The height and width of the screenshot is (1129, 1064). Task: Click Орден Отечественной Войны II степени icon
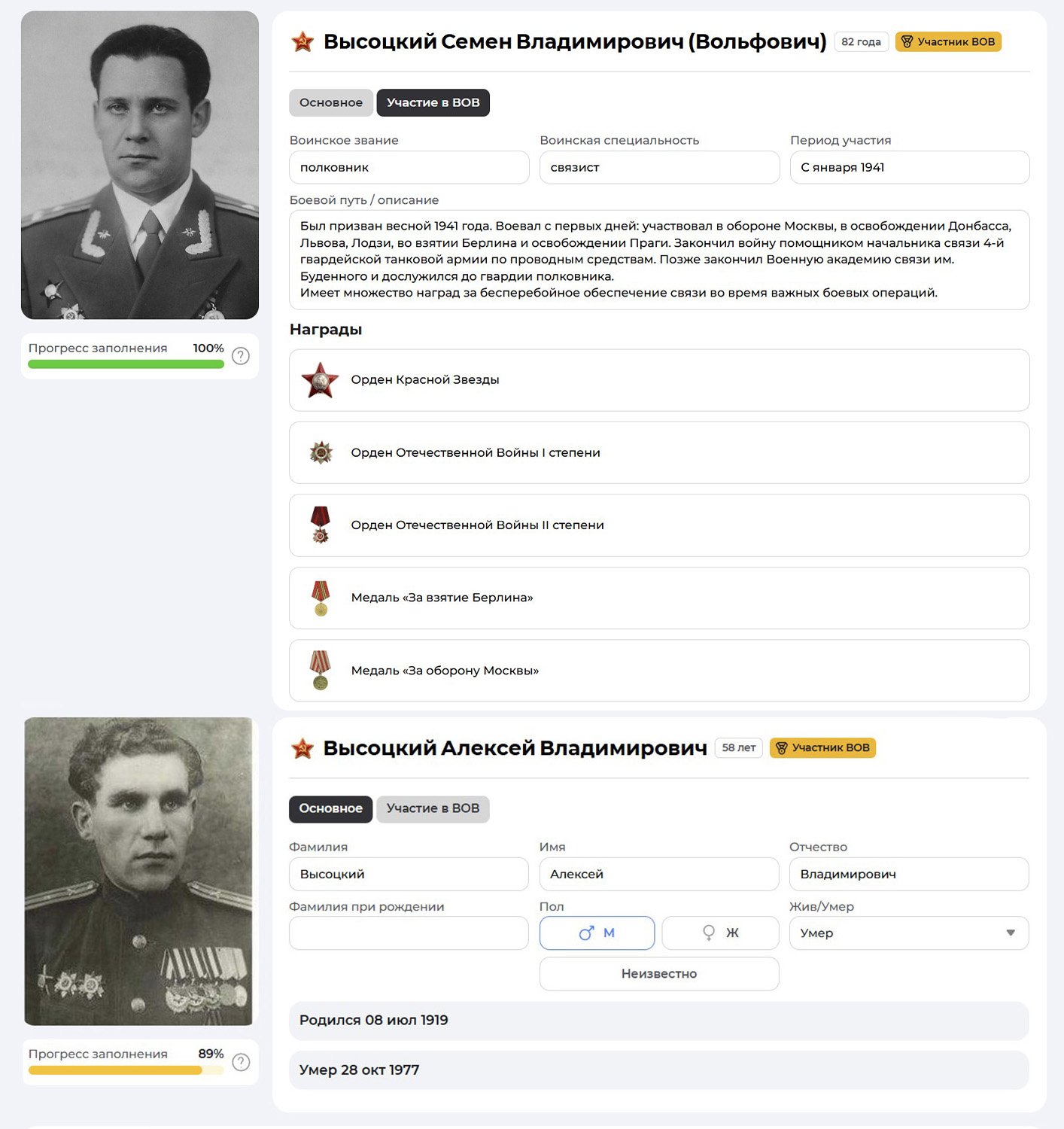(321, 525)
